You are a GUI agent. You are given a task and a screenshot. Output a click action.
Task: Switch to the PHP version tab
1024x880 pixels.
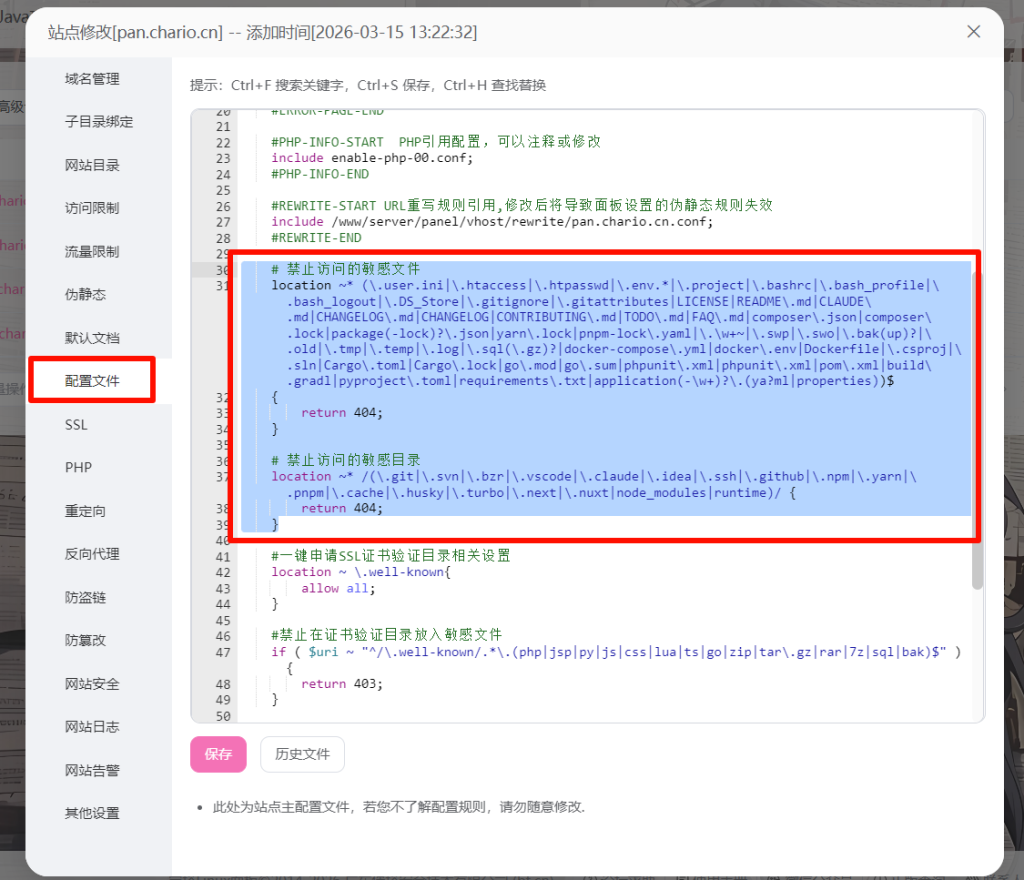(x=78, y=468)
